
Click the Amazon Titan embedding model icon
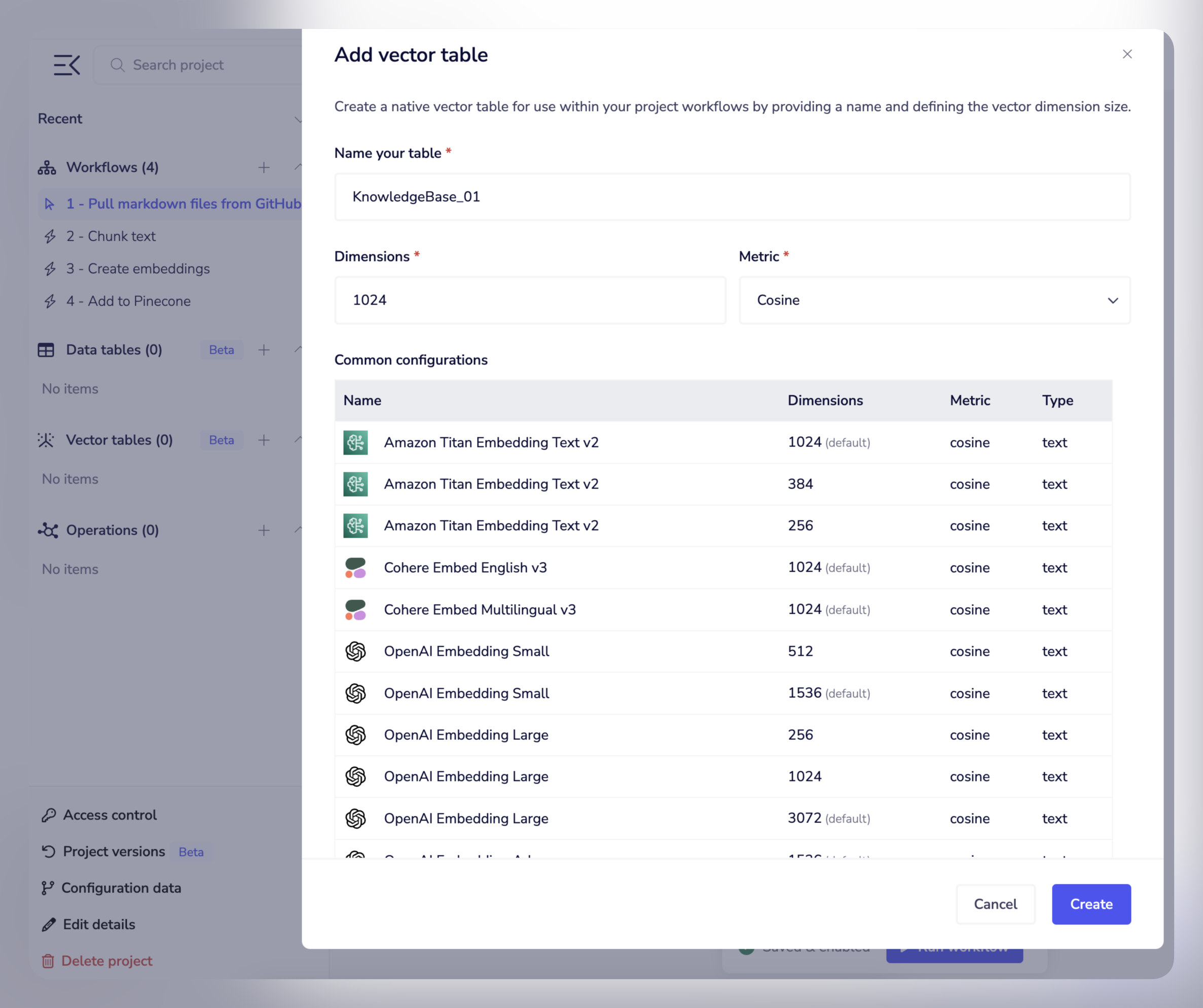[x=355, y=442]
